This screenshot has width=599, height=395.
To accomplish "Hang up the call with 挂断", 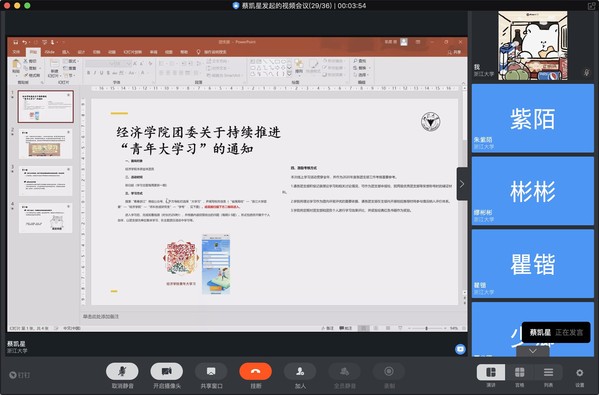I will click(256, 371).
